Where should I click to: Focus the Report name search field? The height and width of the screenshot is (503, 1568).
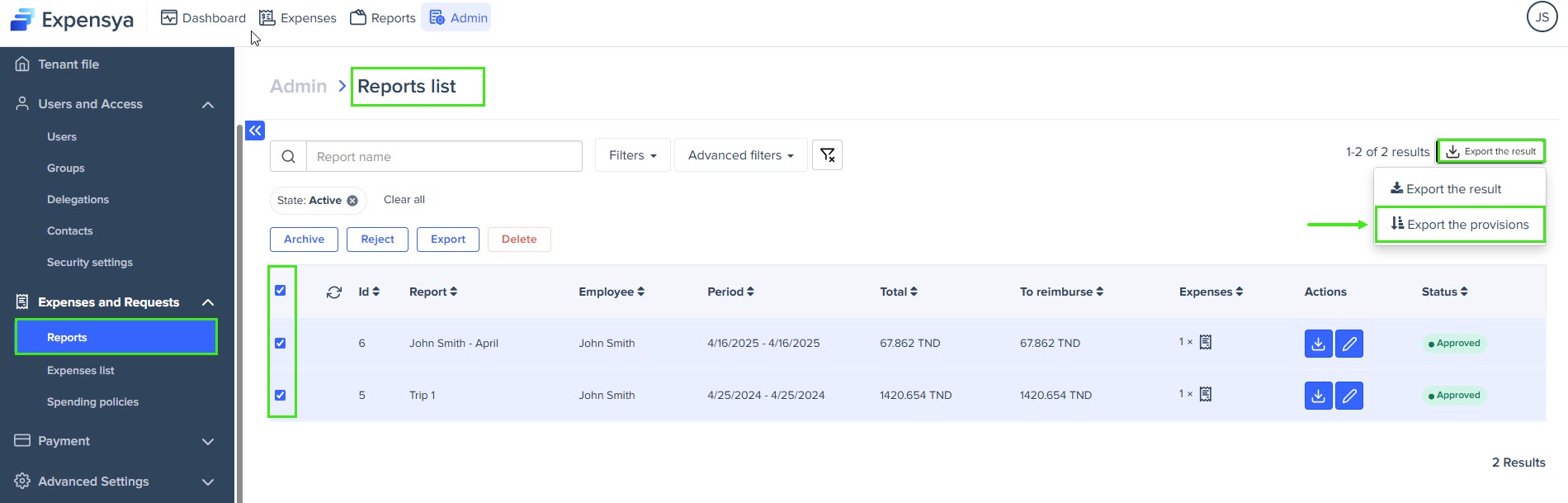coord(444,156)
